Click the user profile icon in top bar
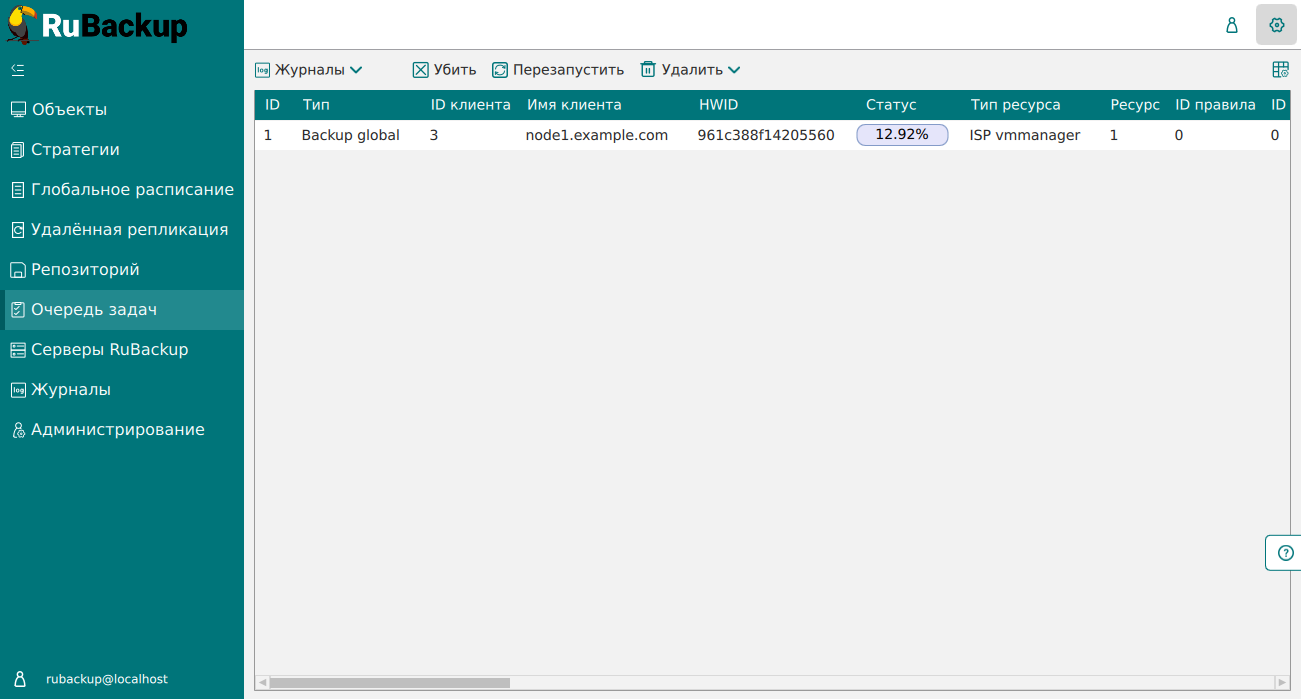The height and width of the screenshot is (699, 1301). click(1232, 25)
